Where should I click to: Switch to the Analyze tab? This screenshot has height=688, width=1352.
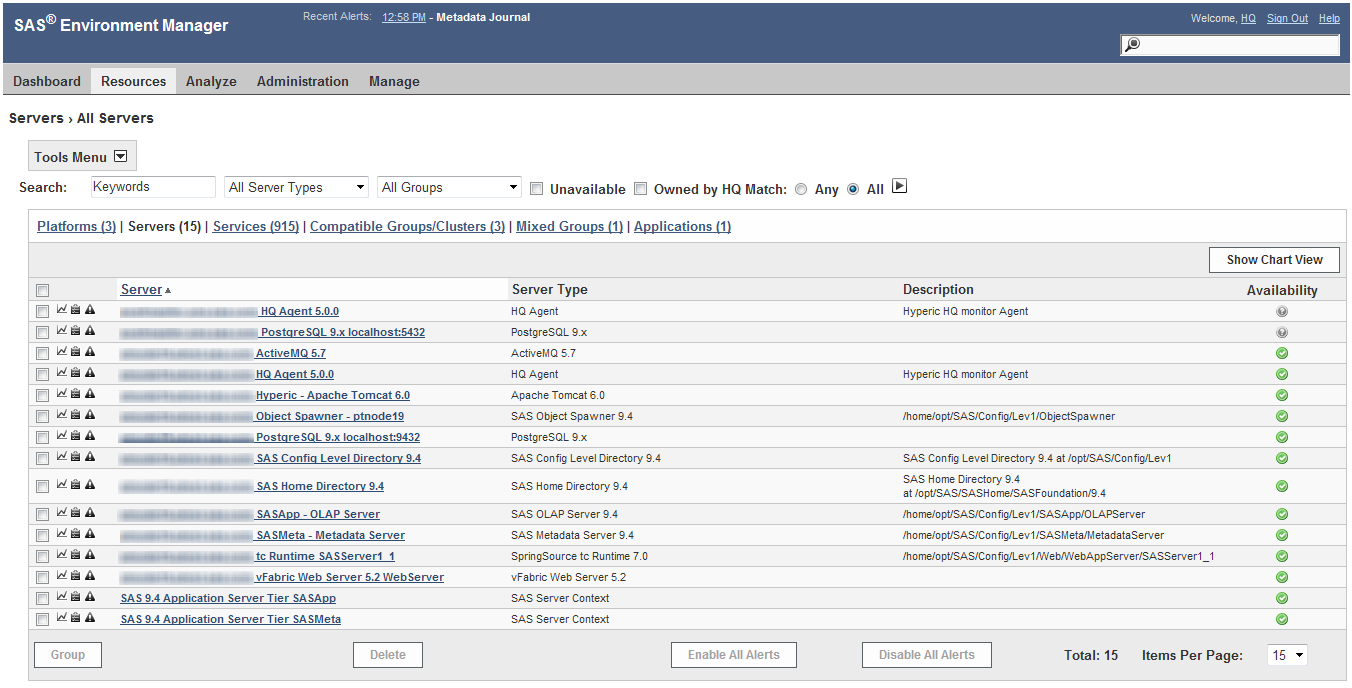(210, 81)
